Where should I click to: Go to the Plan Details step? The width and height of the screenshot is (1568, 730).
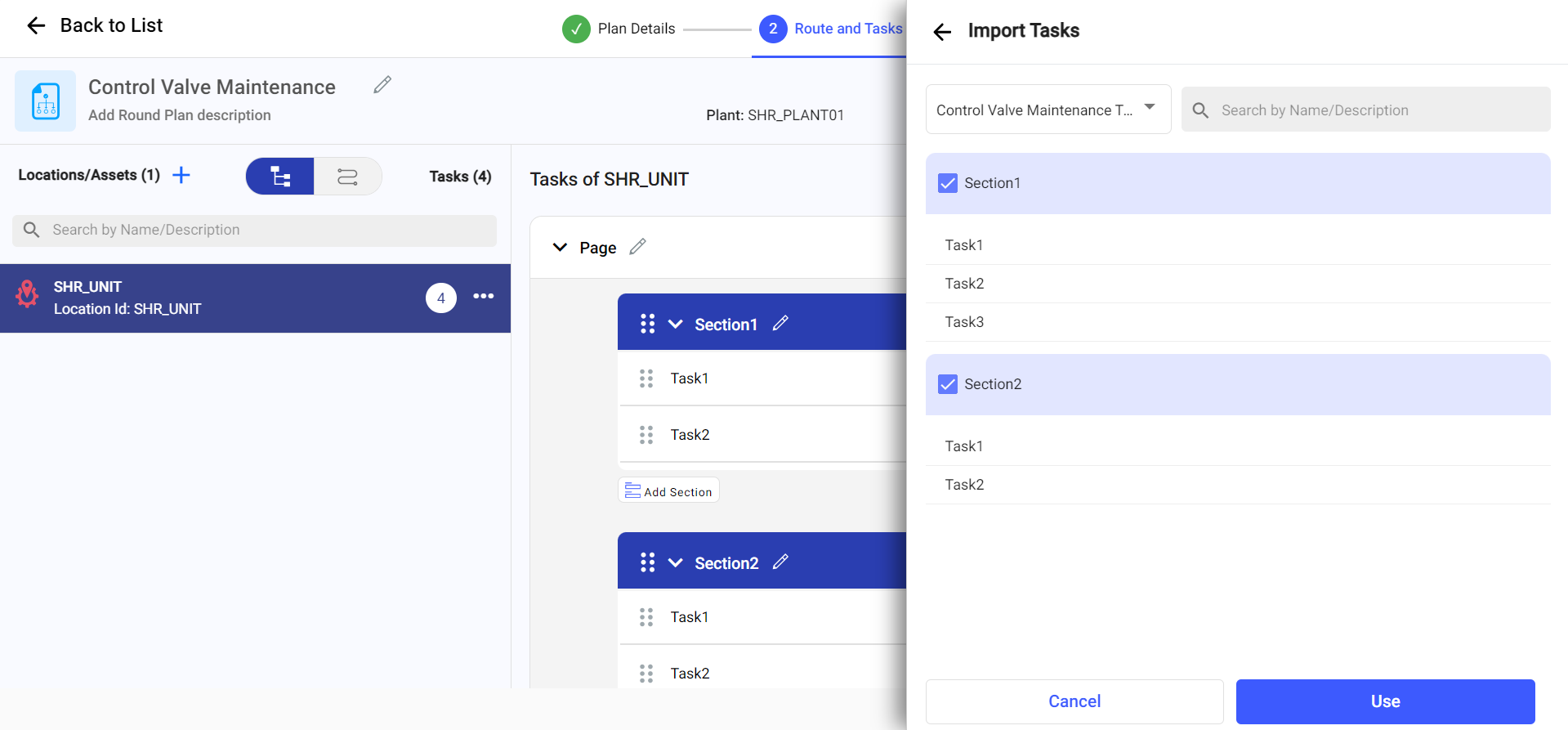pos(619,29)
